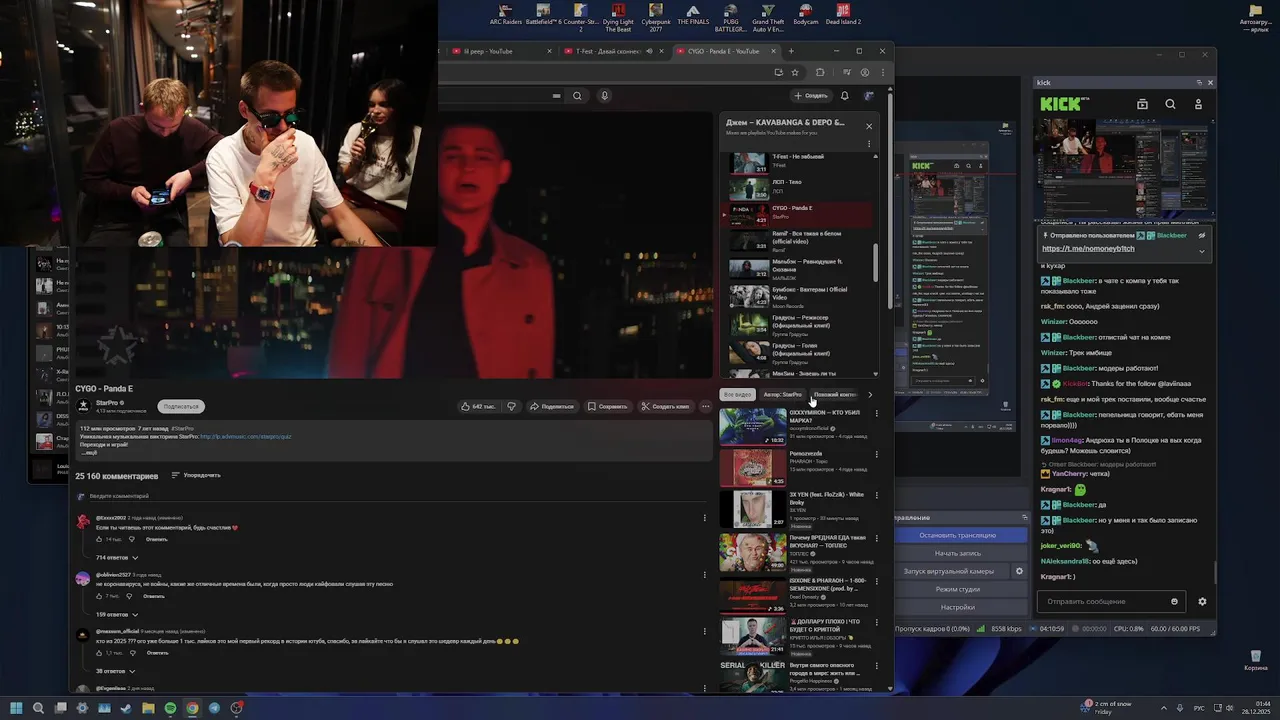
Task: Open OXXXYMIRON suggested video thumbnail
Action: tap(753, 426)
